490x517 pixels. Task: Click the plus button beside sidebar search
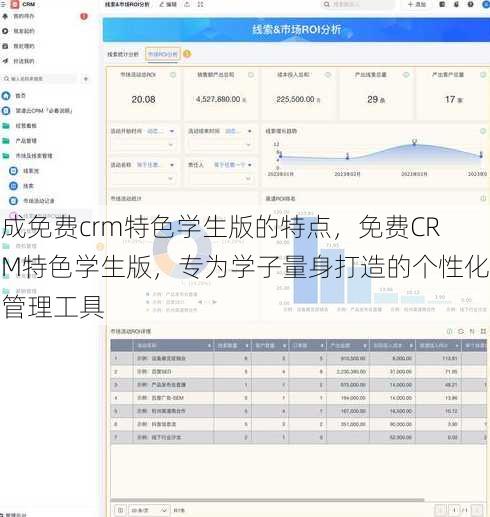(86, 79)
